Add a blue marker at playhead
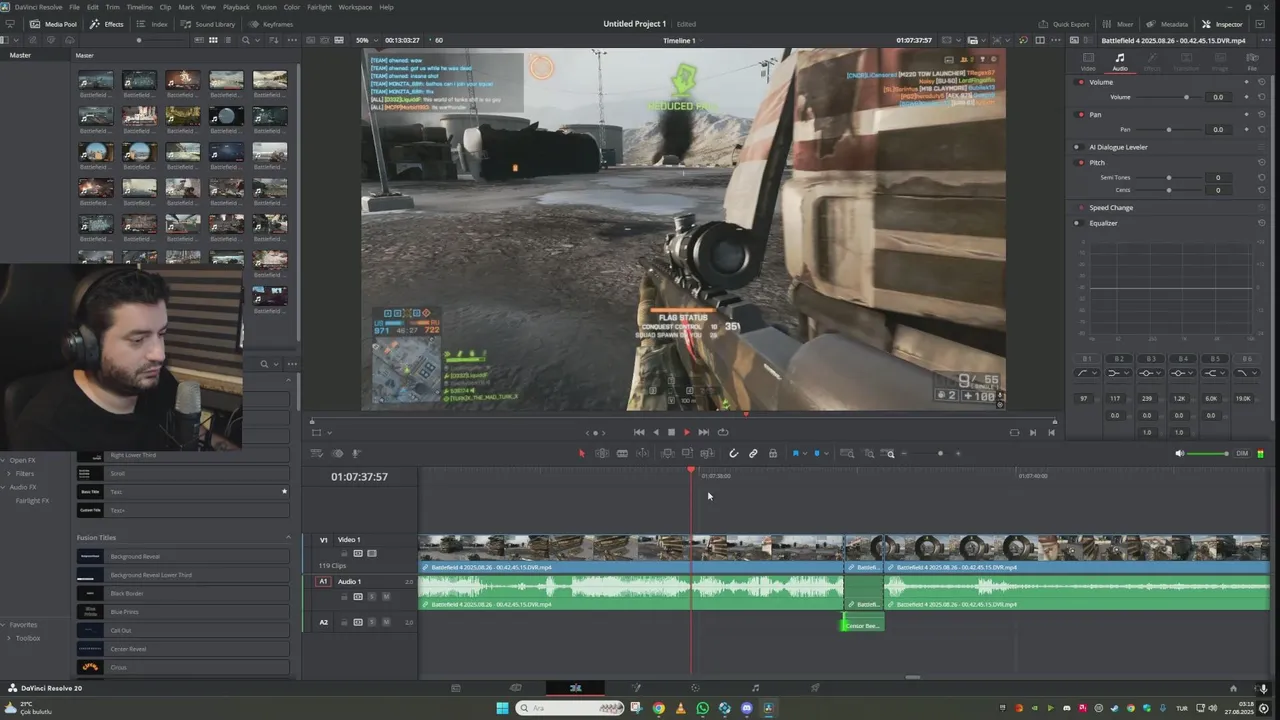Screen dimensions: 1280x720 (817, 453)
